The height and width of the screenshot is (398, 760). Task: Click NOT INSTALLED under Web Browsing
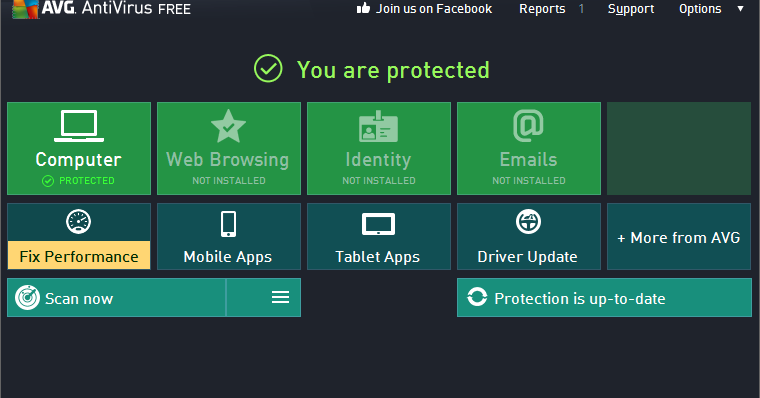229,181
